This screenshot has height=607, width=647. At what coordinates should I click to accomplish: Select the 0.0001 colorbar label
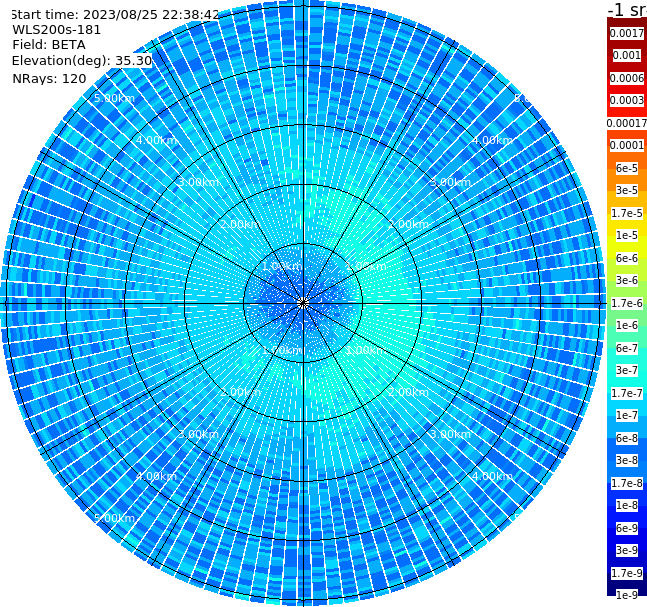click(x=627, y=145)
